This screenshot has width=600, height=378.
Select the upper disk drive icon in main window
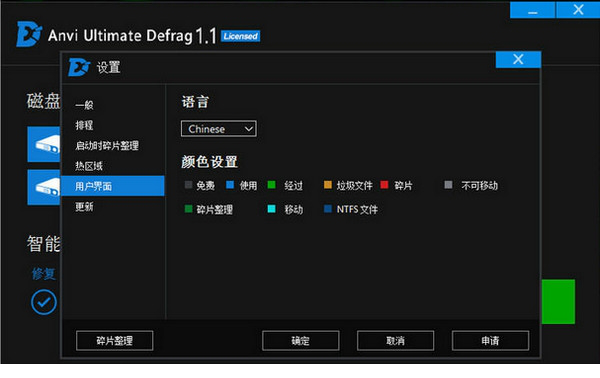coord(44,144)
